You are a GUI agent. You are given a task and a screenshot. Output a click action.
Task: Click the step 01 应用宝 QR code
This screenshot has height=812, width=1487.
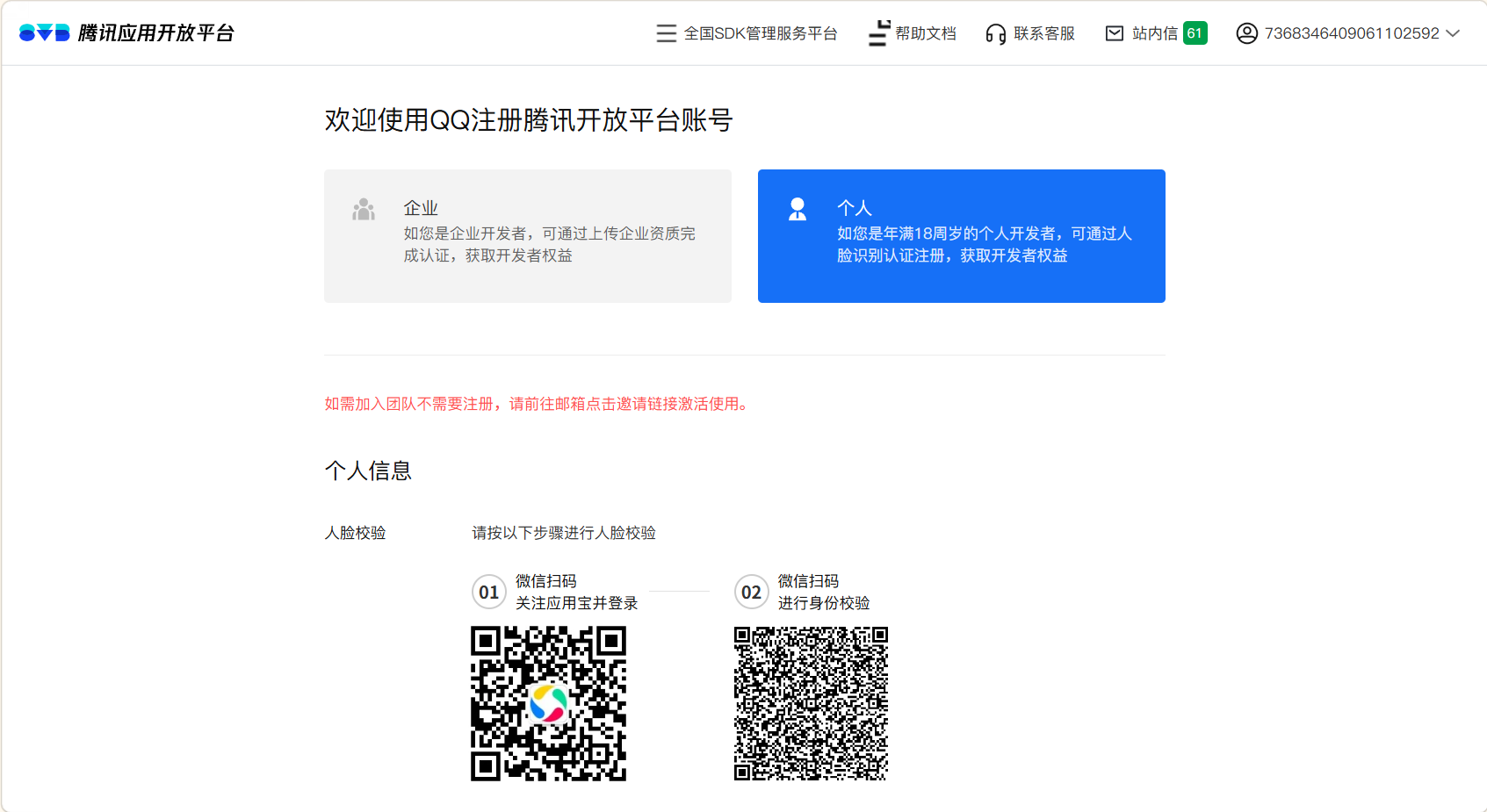[x=548, y=703]
